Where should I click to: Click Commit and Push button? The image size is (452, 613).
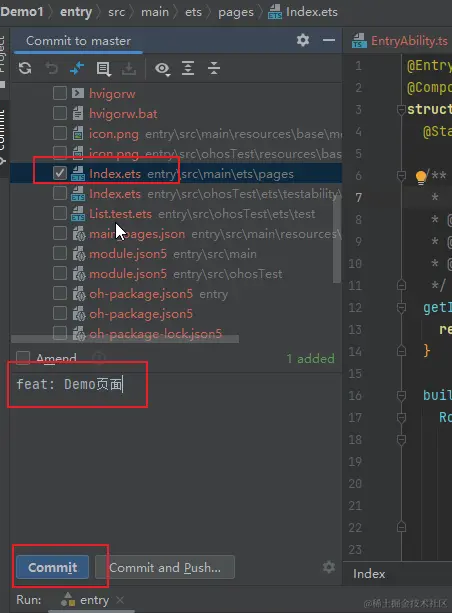[x=165, y=567]
